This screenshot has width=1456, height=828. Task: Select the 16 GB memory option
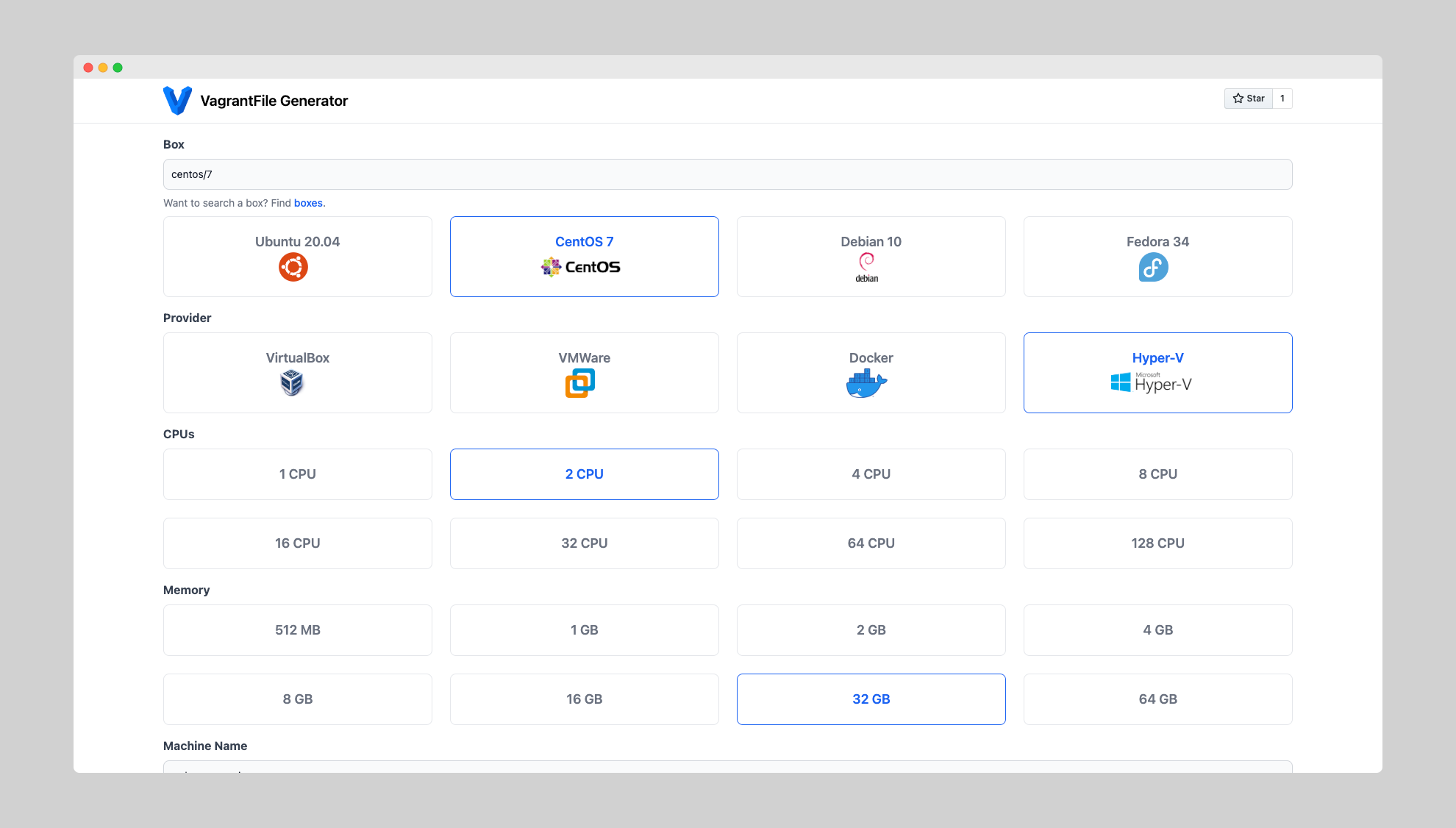tap(584, 699)
